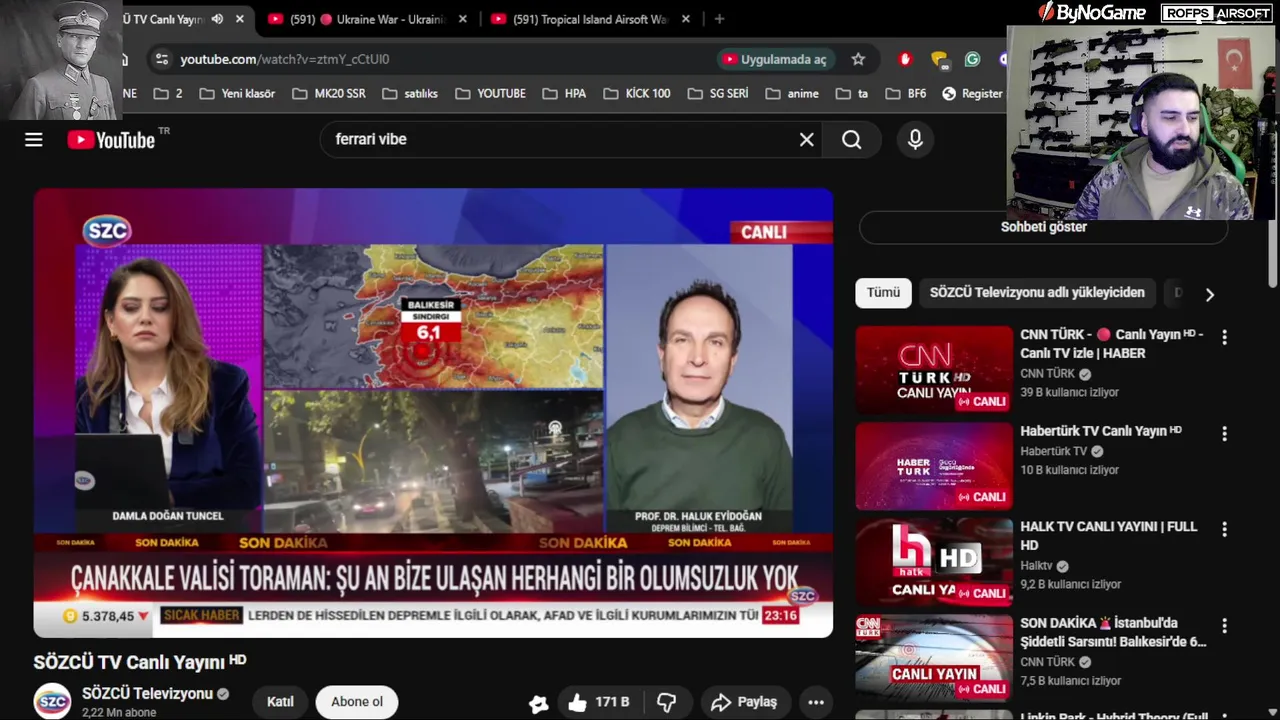1280x720 pixels.
Task: Click 'Uygulamada aç' open-in-app button
Action: [775, 59]
